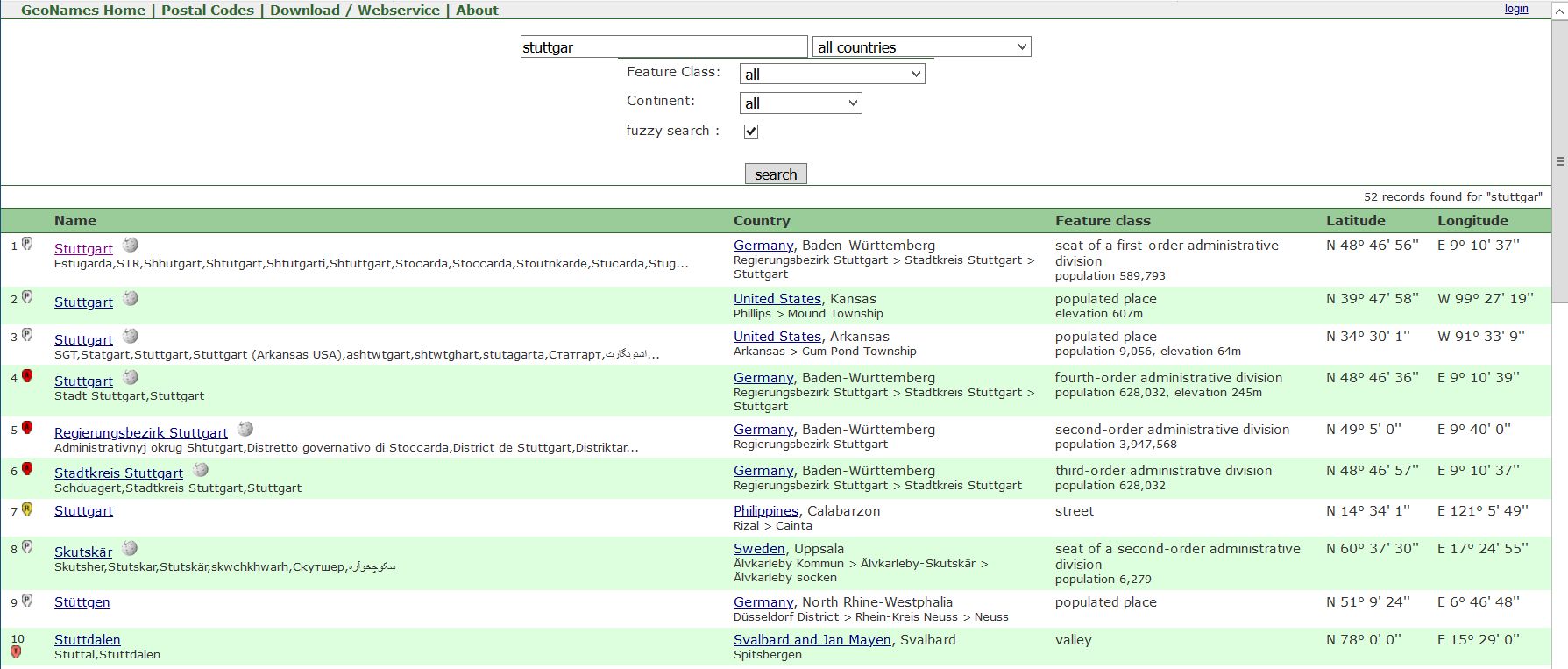Click the yellow street marker in row 7
This screenshot has width=1568, height=669.
(27, 509)
